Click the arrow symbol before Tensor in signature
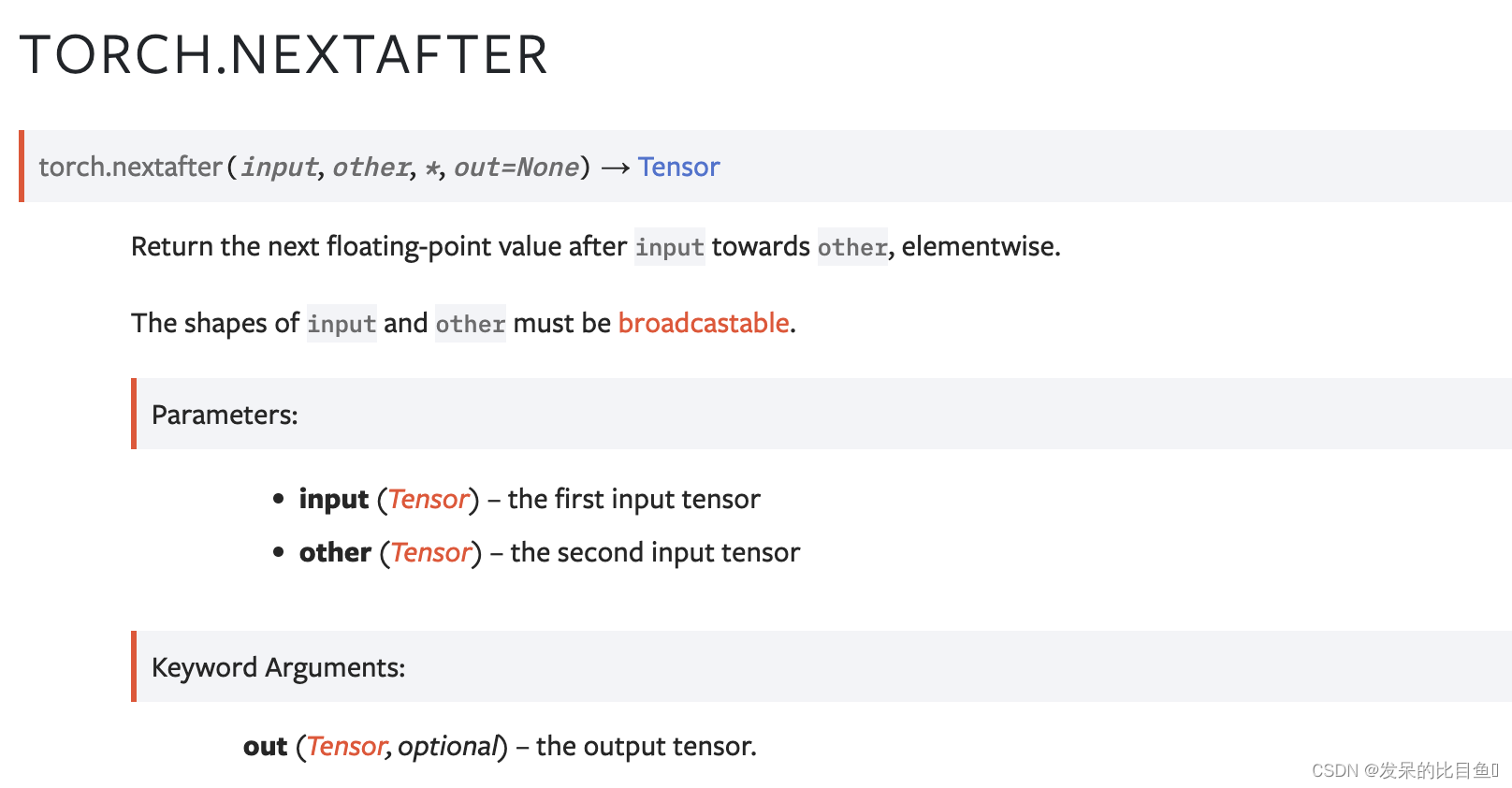The image size is (1512, 788). [x=615, y=168]
